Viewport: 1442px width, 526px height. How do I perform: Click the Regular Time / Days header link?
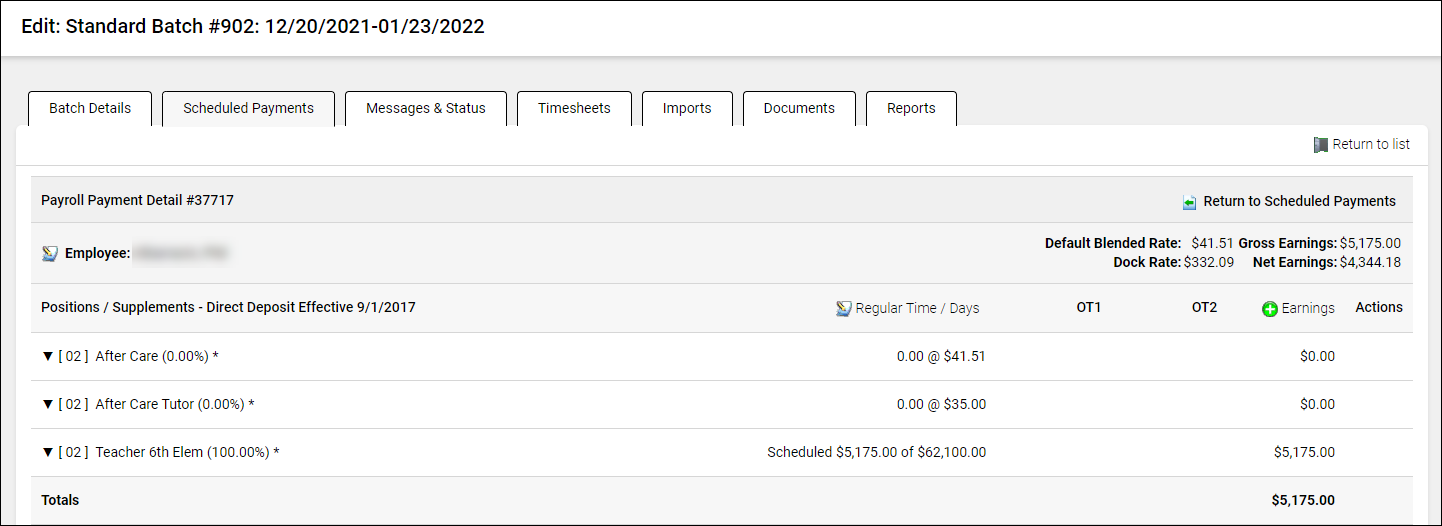917,309
